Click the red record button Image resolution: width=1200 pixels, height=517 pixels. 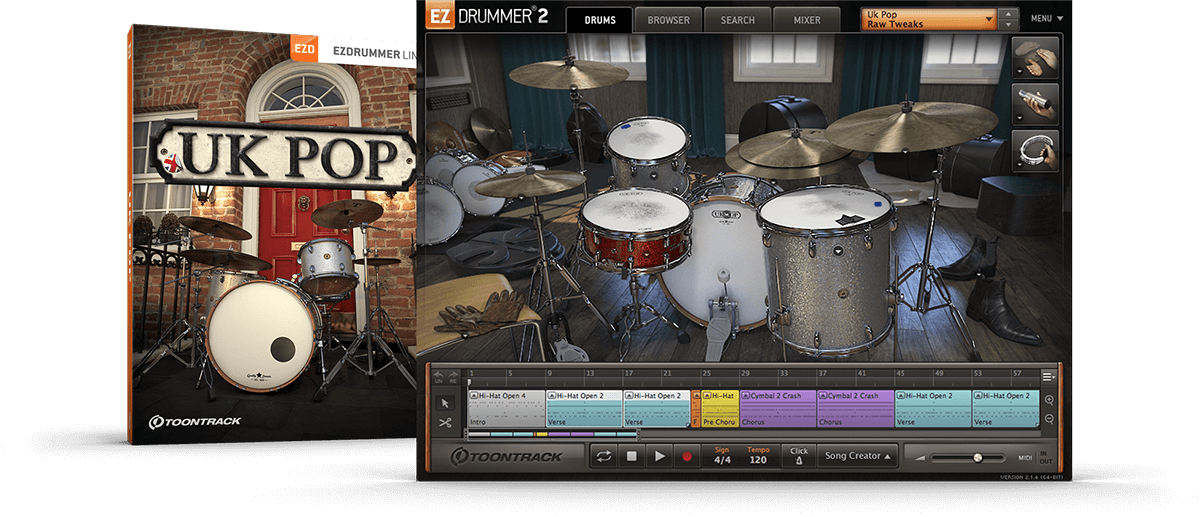point(686,456)
